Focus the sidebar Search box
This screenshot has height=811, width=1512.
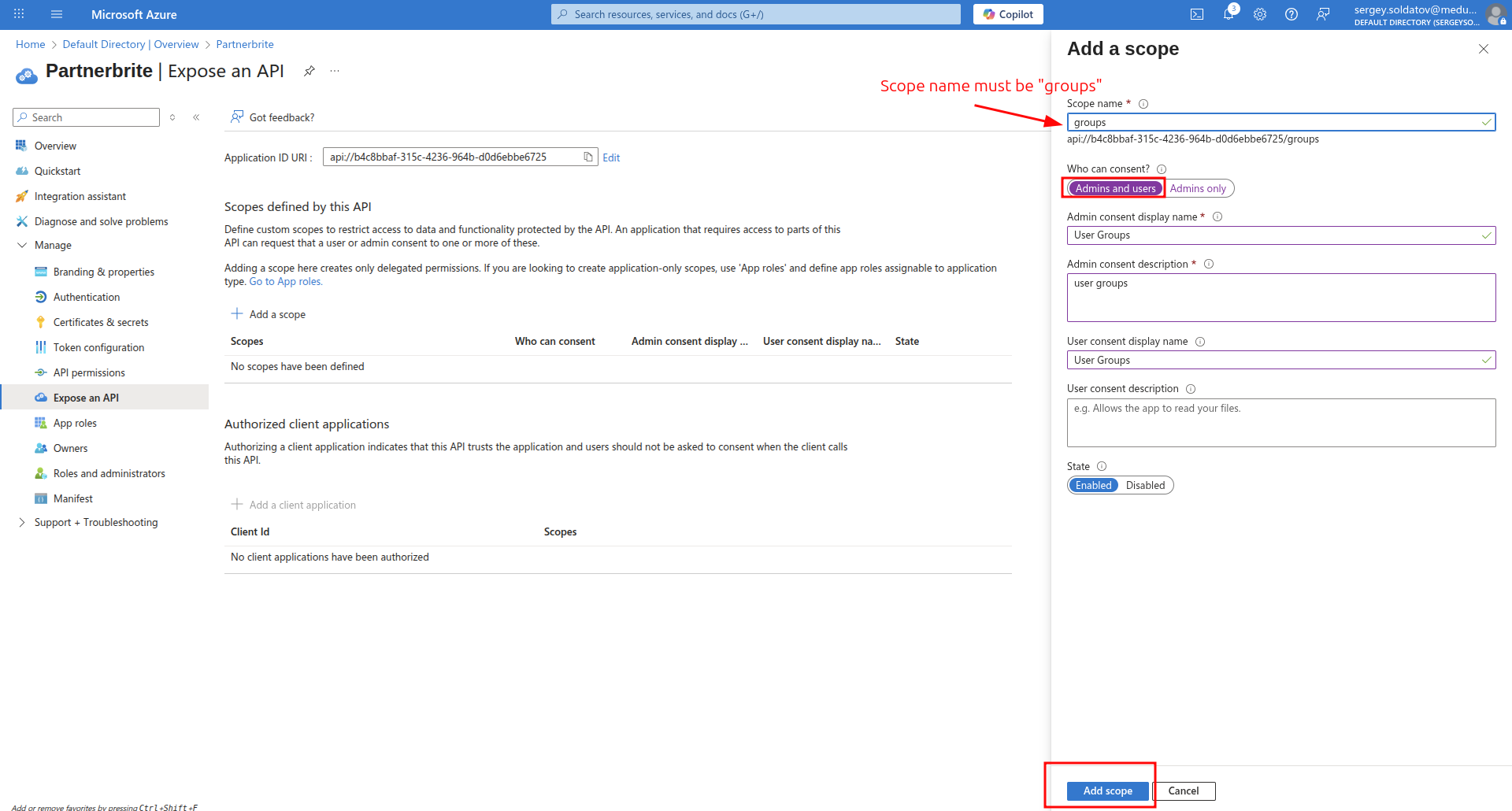(x=87, y=117)
